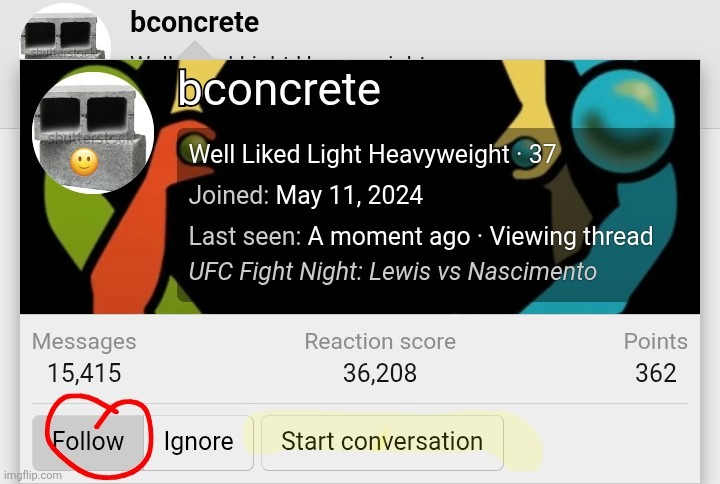Click the small avatar behind the popup
The width and height of the screenshot is (720, 484).
click(x=64, y=34)
